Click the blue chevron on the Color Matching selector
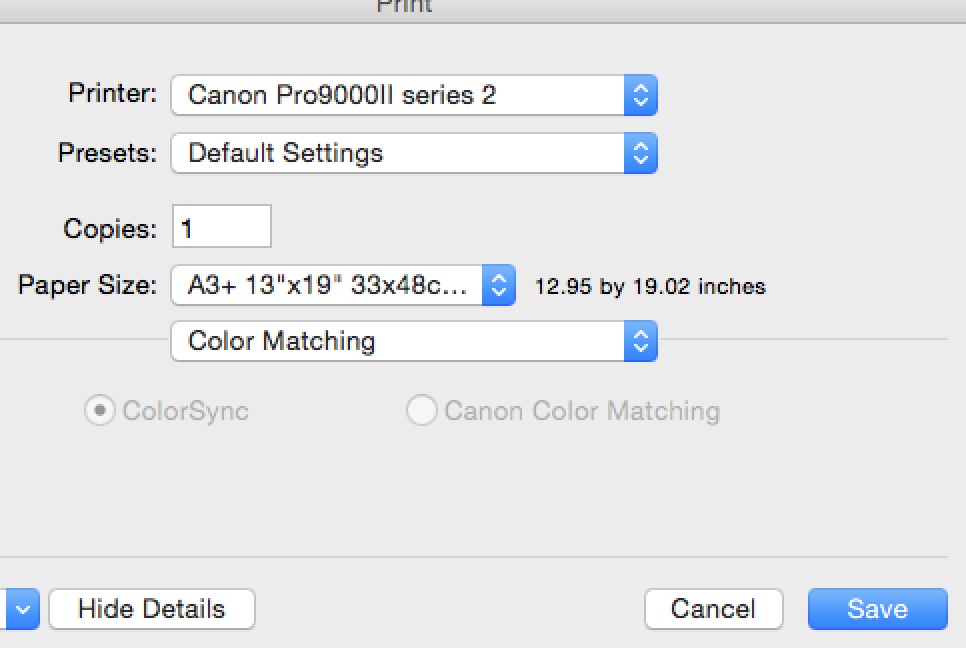Image resolution: width=966 pixels, height=648 pixels. (640, 341)
